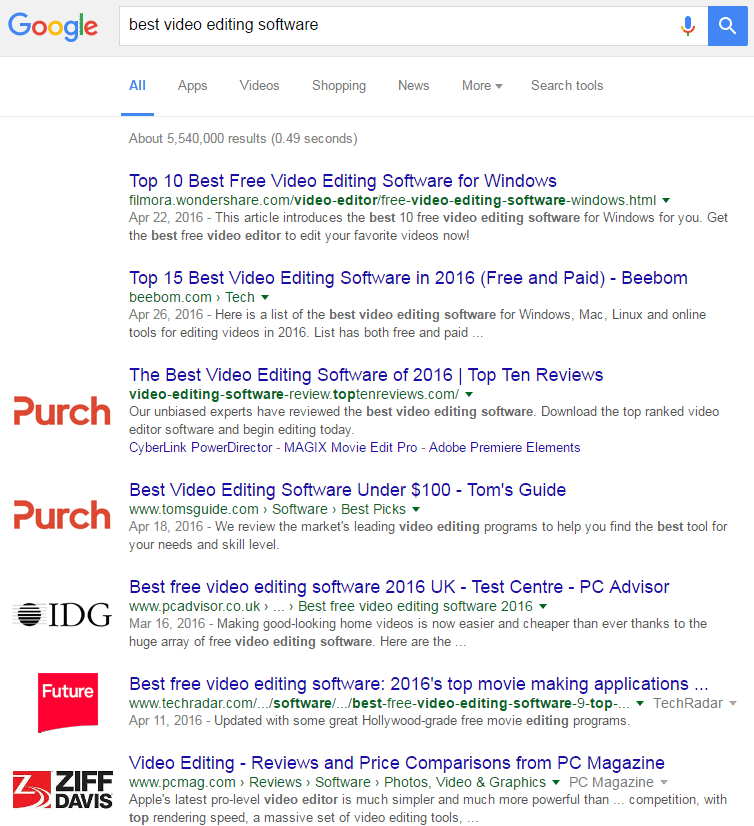The image size is (754, 826).
Task: Expand dropdown arrow next to tomsguide.com Best Picks
Action: 416,509
